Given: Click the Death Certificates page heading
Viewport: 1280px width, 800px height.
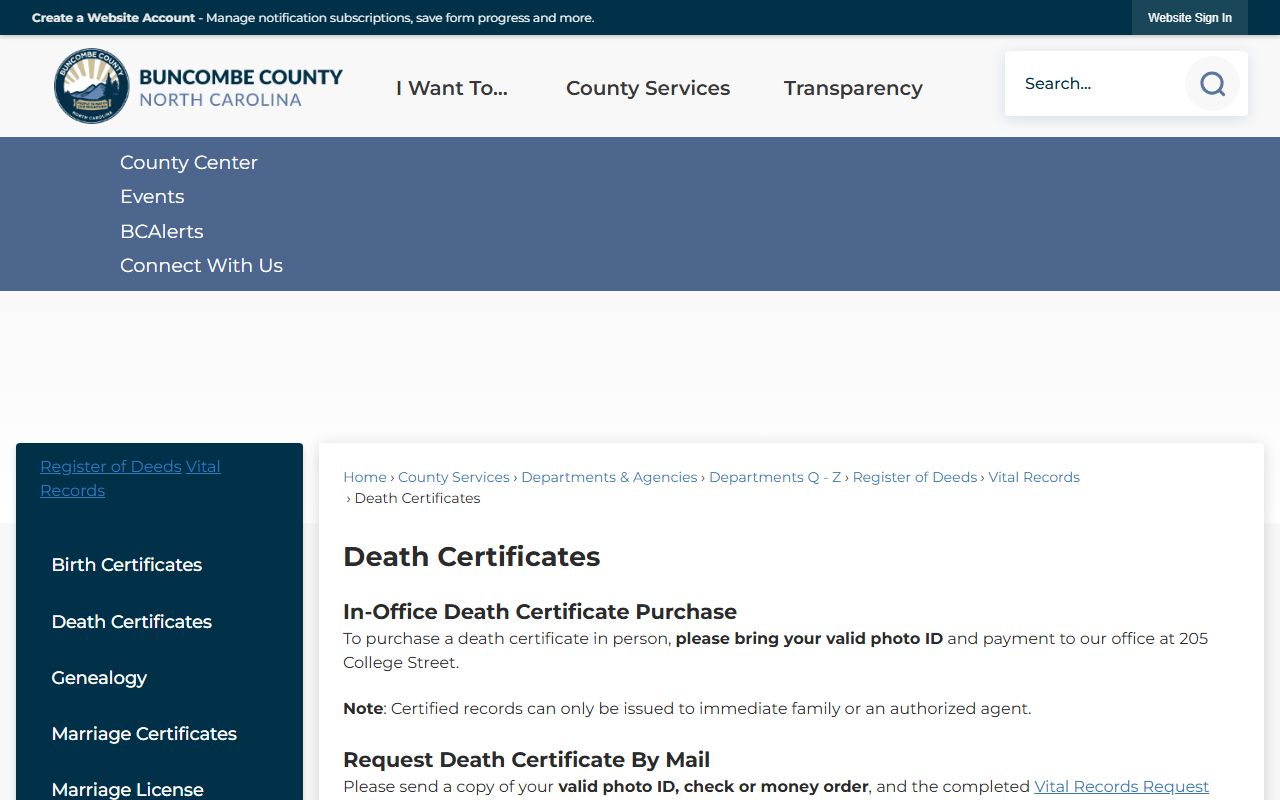Looking at the screenshot, I should coord(472,557).
